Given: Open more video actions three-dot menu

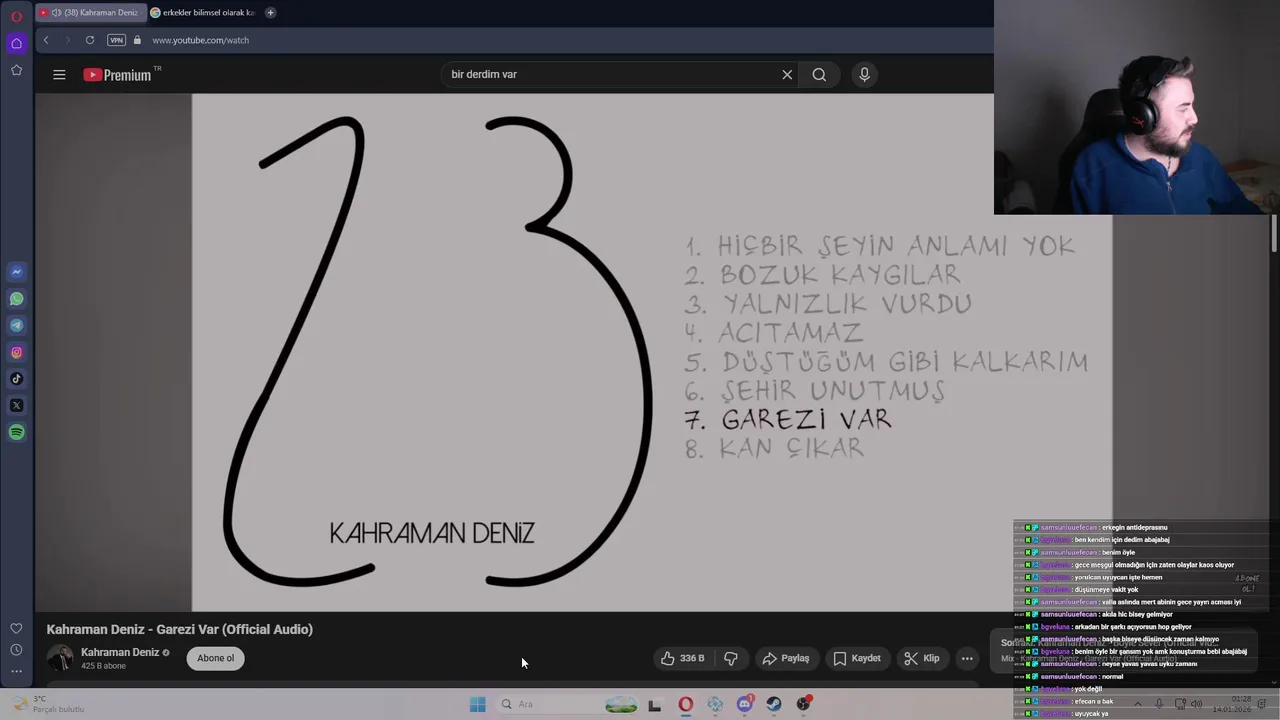Looking at the screenshot, I should pos(967,658).
